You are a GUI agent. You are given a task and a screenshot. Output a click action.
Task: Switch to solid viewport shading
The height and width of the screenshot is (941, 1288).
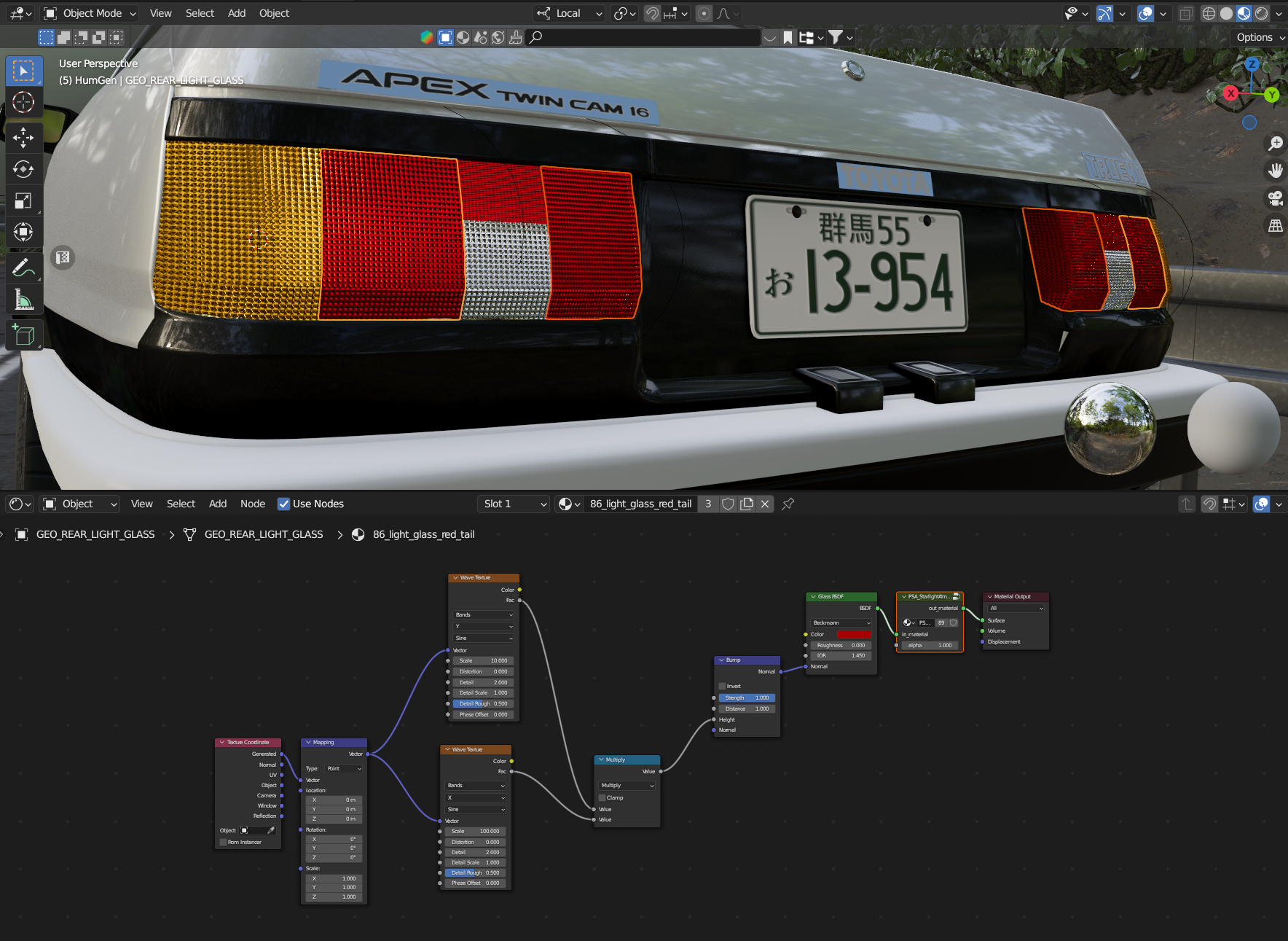tap(1227, 13)
